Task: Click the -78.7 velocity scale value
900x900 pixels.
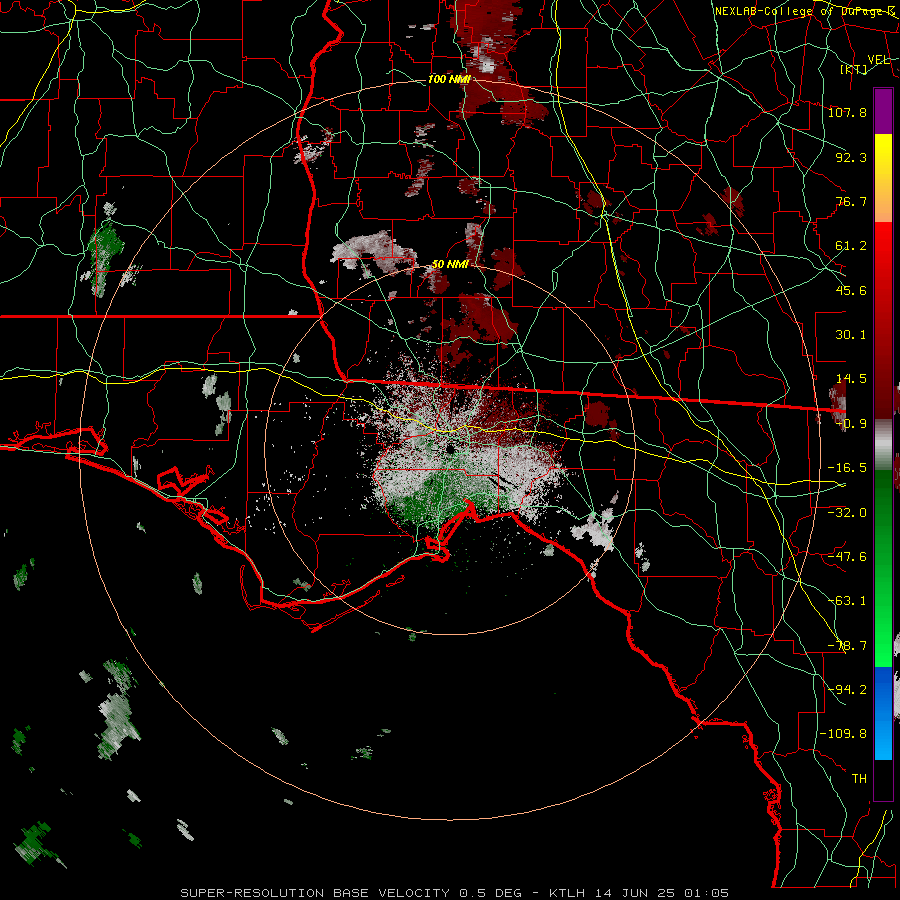Action: click(x=847, y=646)
